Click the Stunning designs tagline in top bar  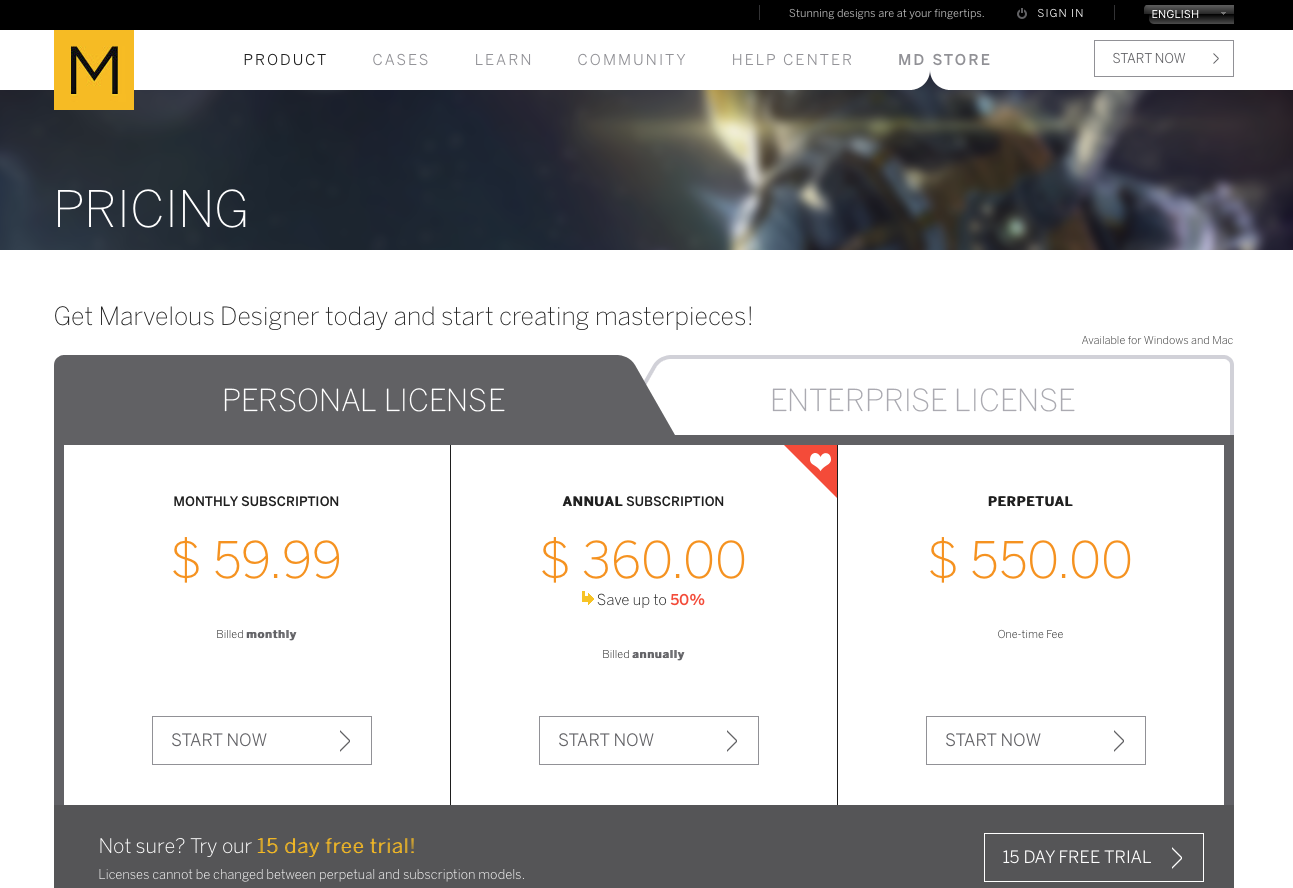tap(887, 14)
